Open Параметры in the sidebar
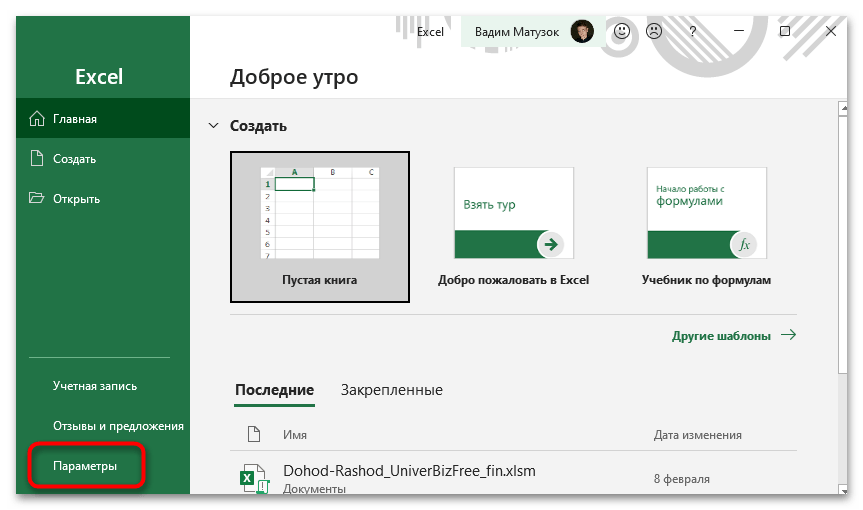The width and height of the screenshot is (863, 510). pos(85,466)
